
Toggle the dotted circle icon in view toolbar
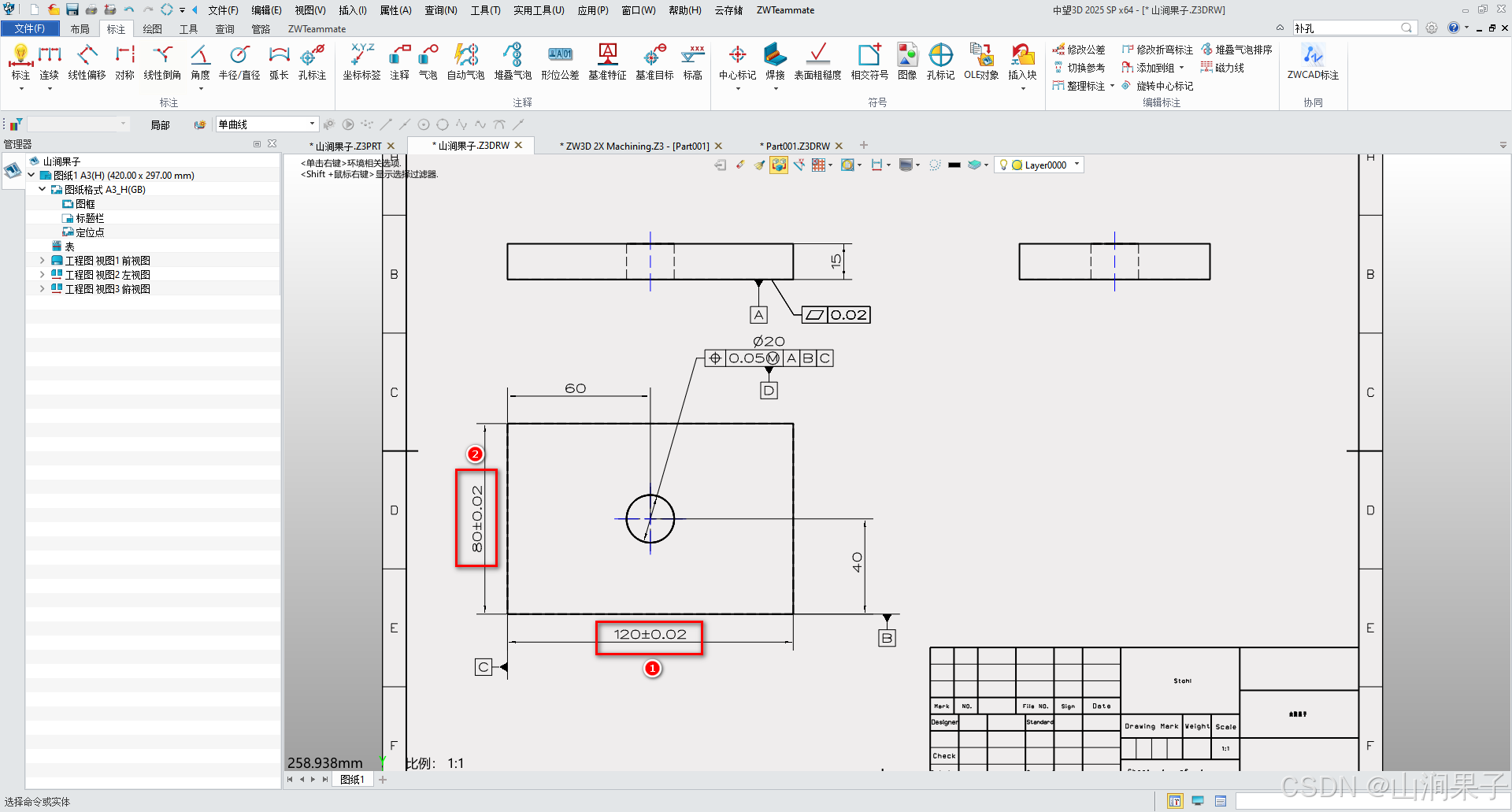935,165
